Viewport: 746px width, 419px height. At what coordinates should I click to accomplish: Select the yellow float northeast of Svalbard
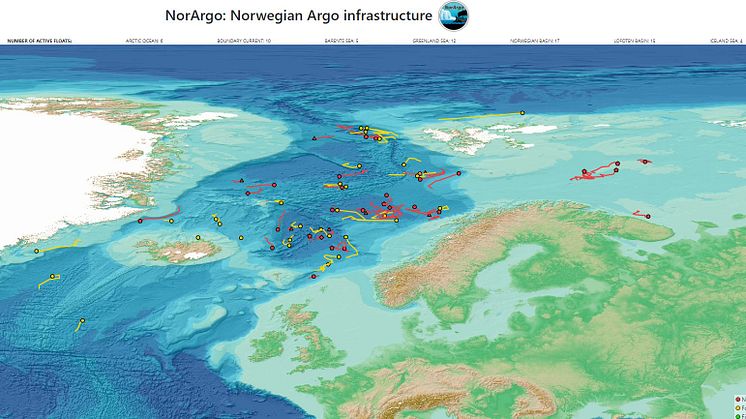pyautogui.click(x=522, y=113)
